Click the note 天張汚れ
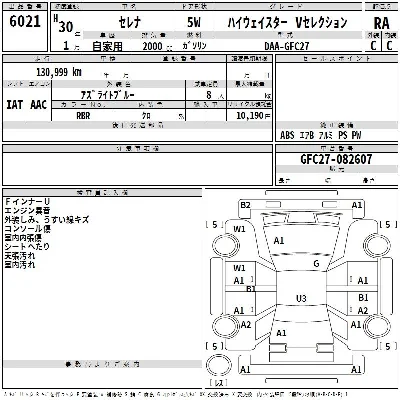 pos(20,256)
